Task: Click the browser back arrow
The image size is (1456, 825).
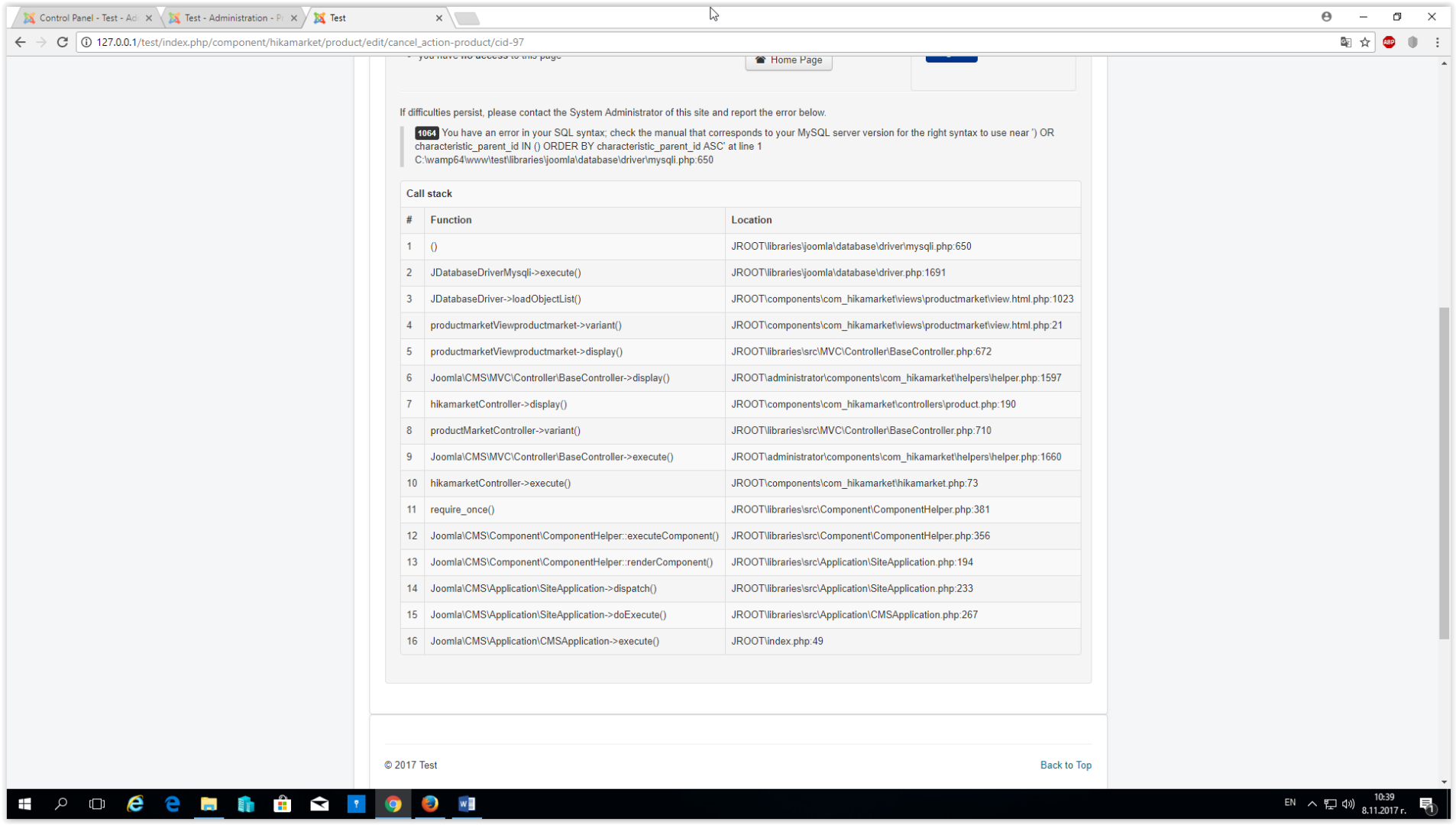Action: coord(21,42)
